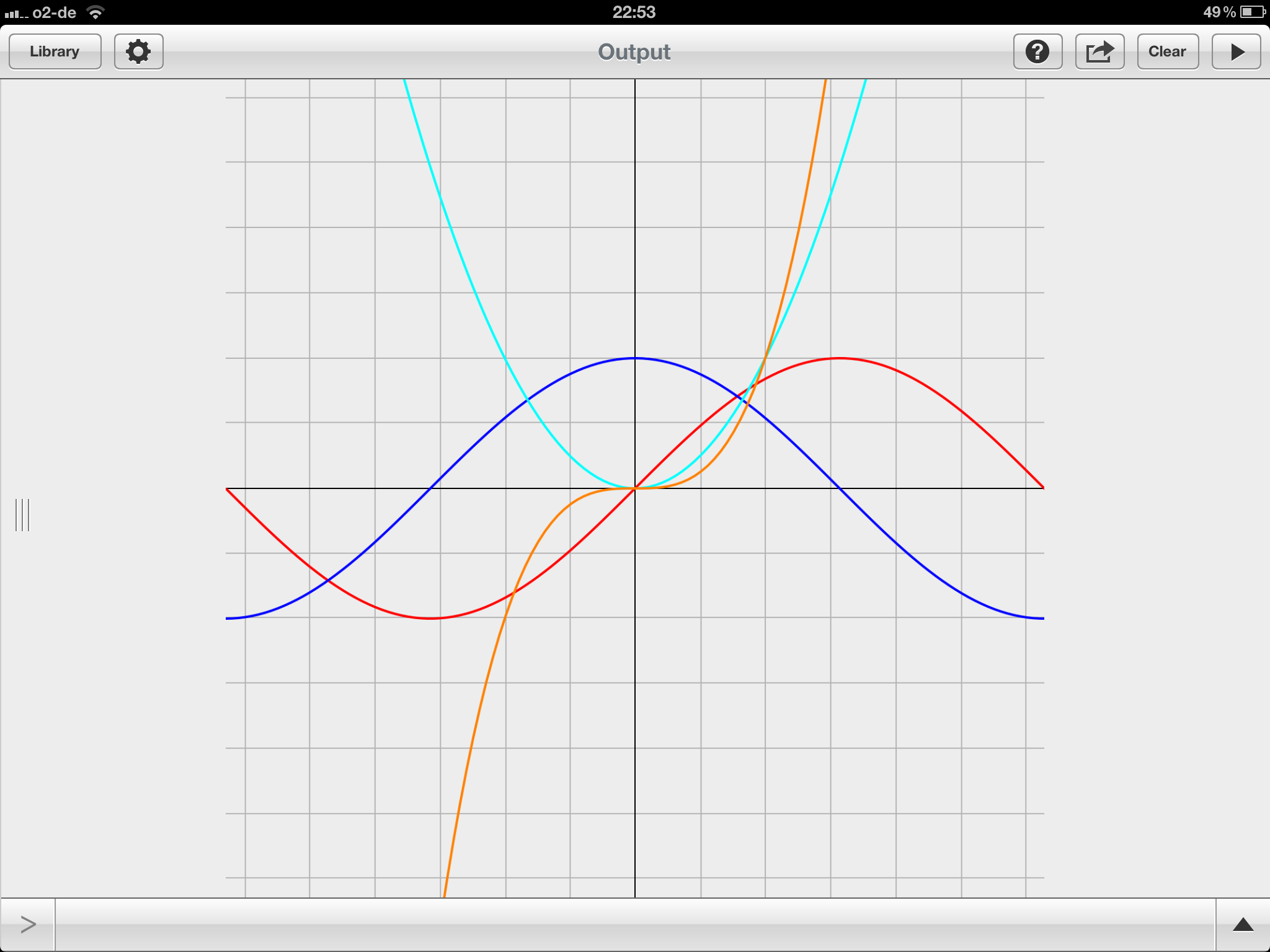1270x952 pixels.
Task: Tap the red sine curve maximum
Action: (840, 358)
